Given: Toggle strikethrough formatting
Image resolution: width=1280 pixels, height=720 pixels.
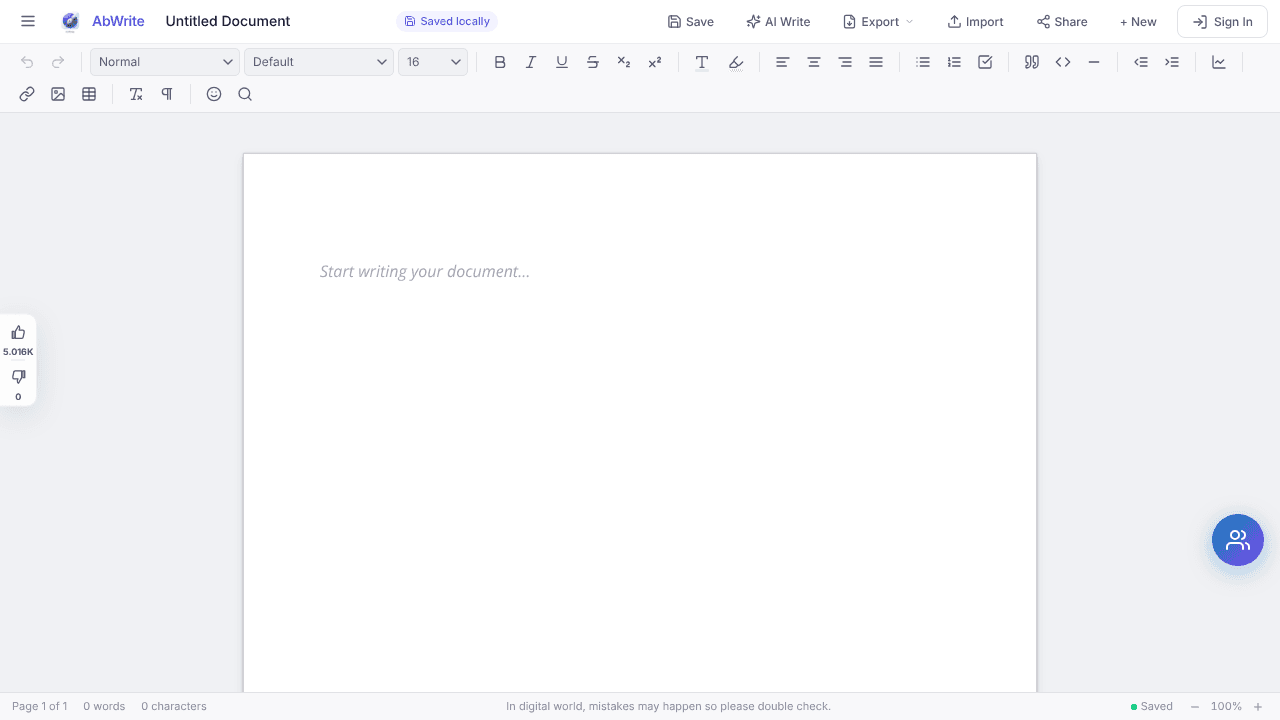Looking at the screenshot, I should pyautogui.click(x=593, y=62).
